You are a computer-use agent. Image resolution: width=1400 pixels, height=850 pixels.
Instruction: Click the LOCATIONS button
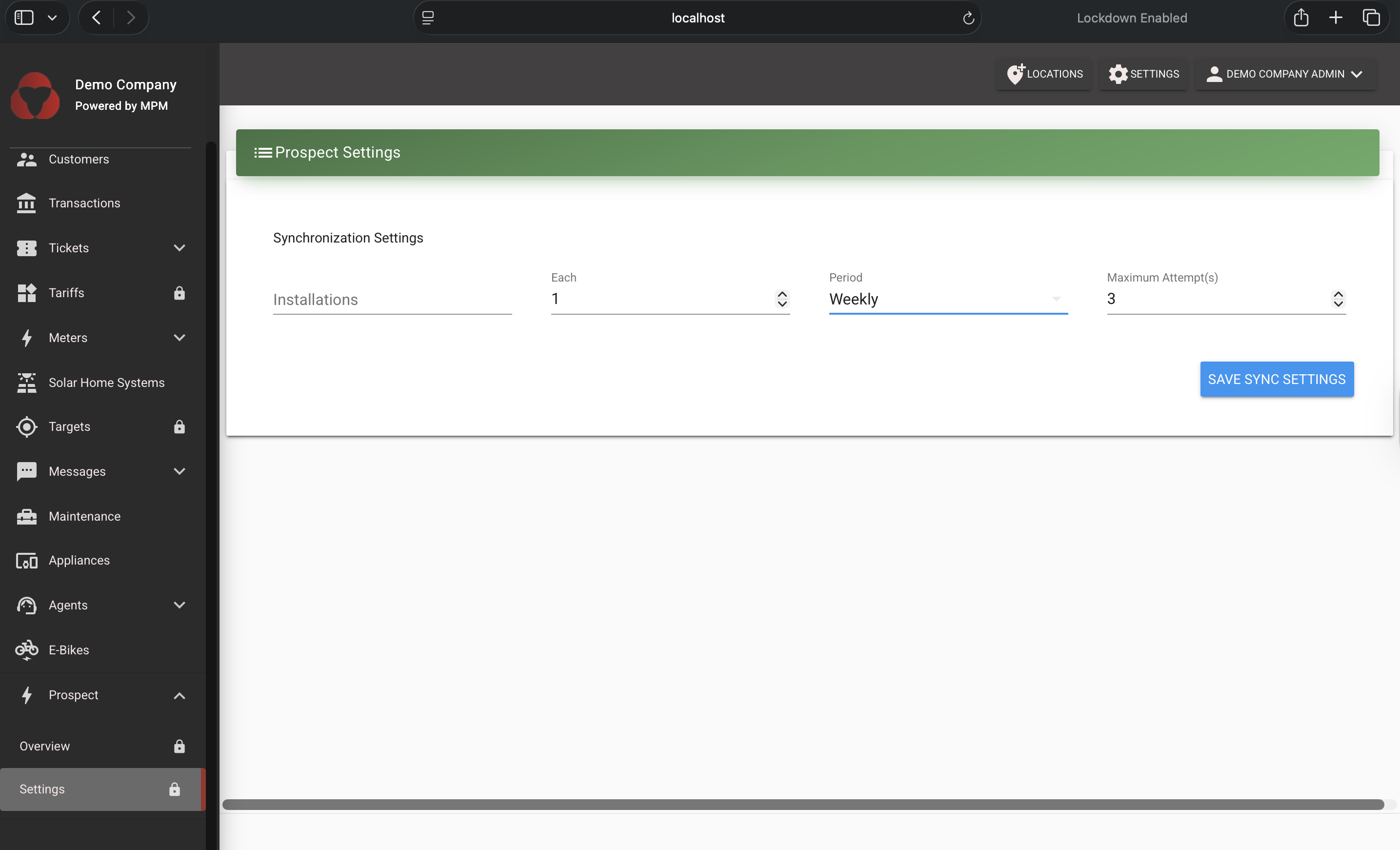[1043, 74]
